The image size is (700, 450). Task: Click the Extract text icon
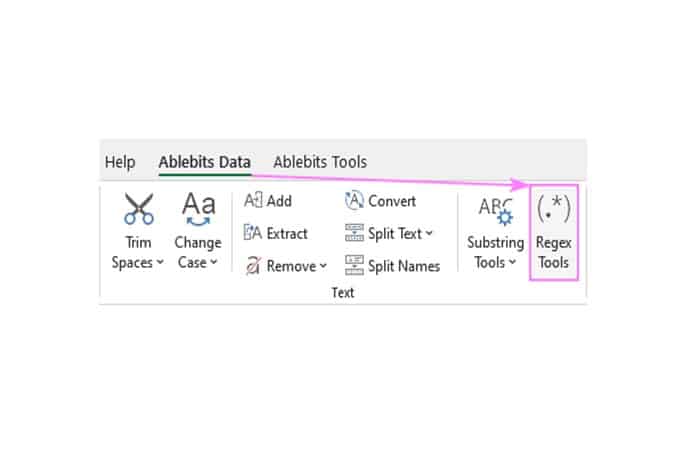point(253,233)
